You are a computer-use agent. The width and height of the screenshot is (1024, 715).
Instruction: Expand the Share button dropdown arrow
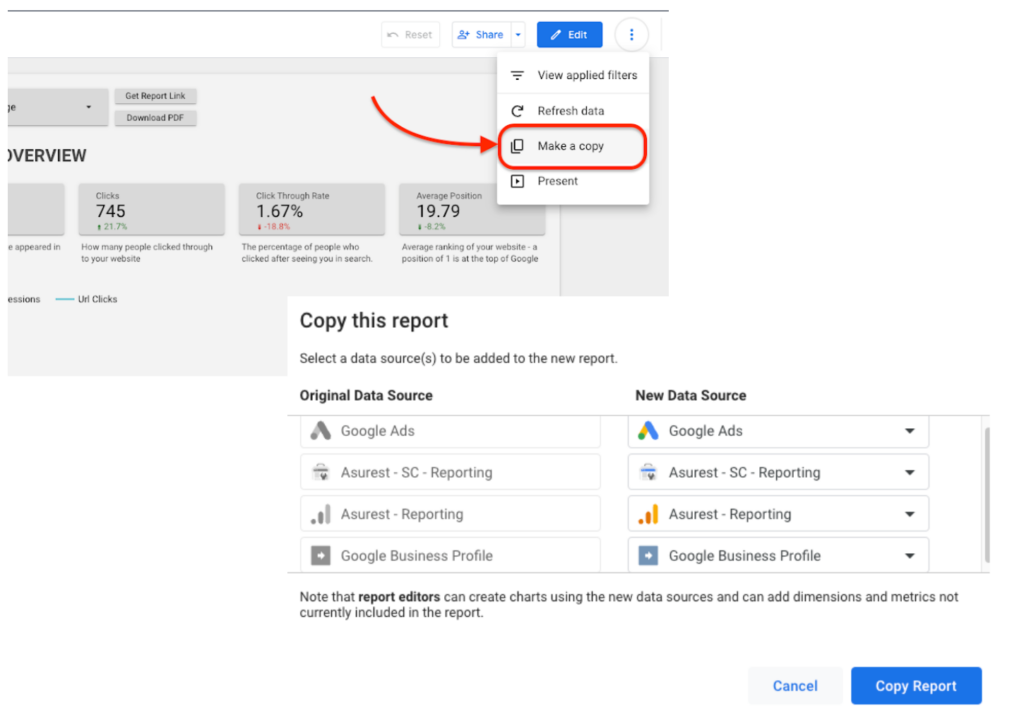tap(518, 35)
